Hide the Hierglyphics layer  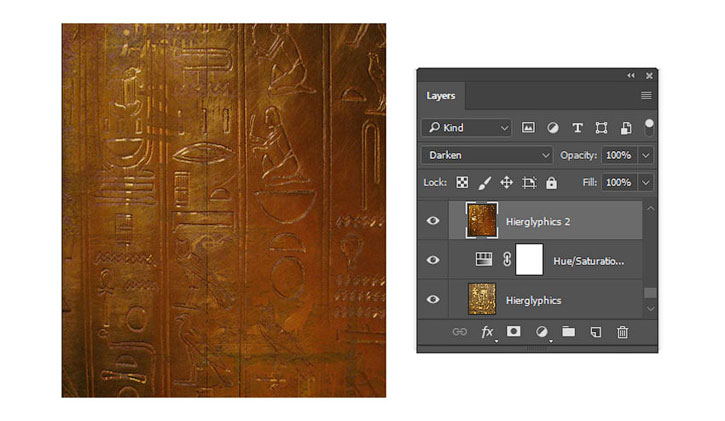click(x=433, y=299)
